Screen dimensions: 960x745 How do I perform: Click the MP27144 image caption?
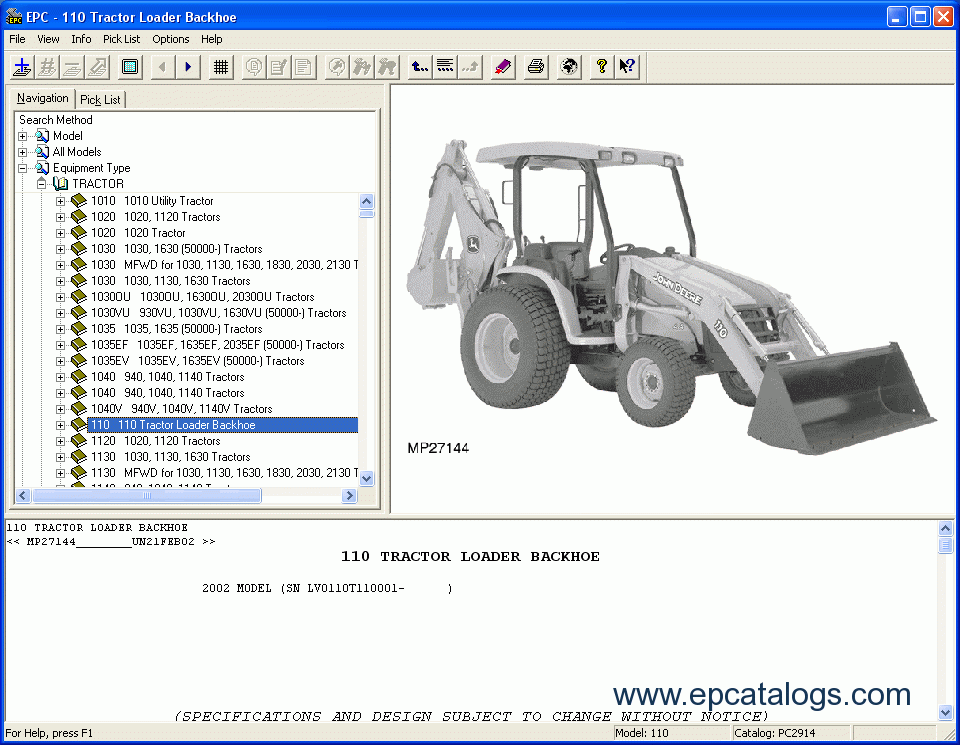tap(438, 448)
